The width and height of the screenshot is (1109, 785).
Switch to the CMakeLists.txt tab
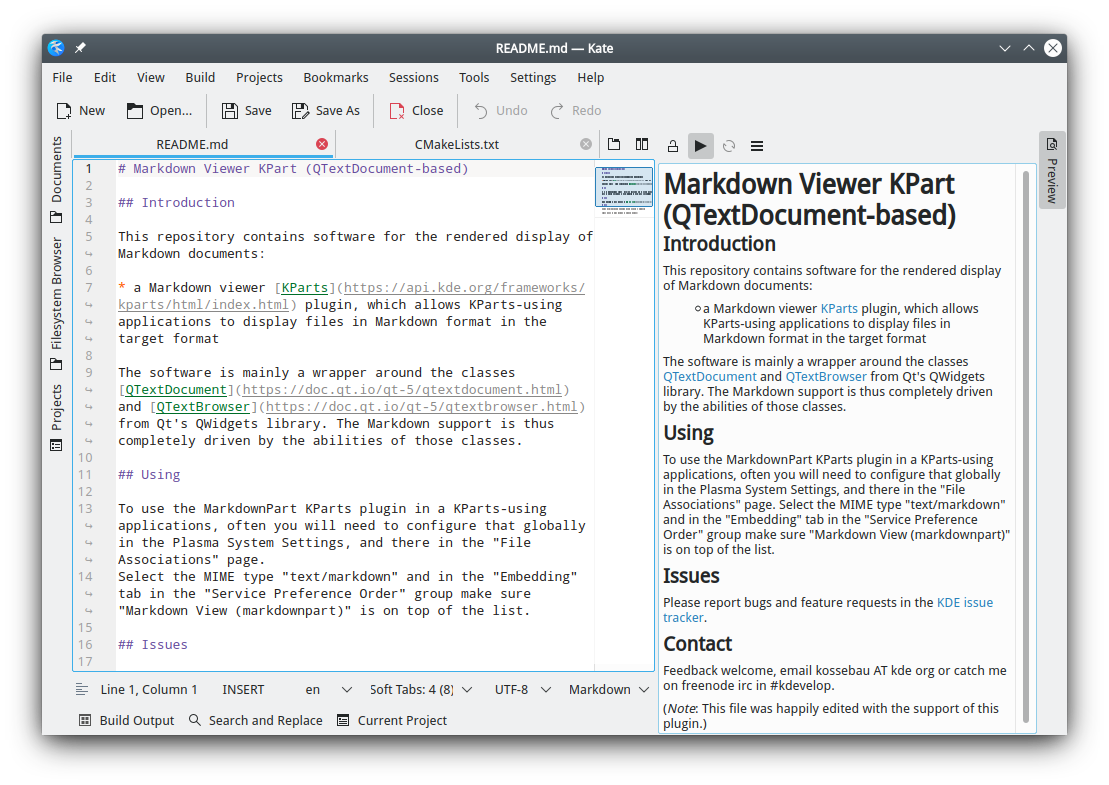456,144
